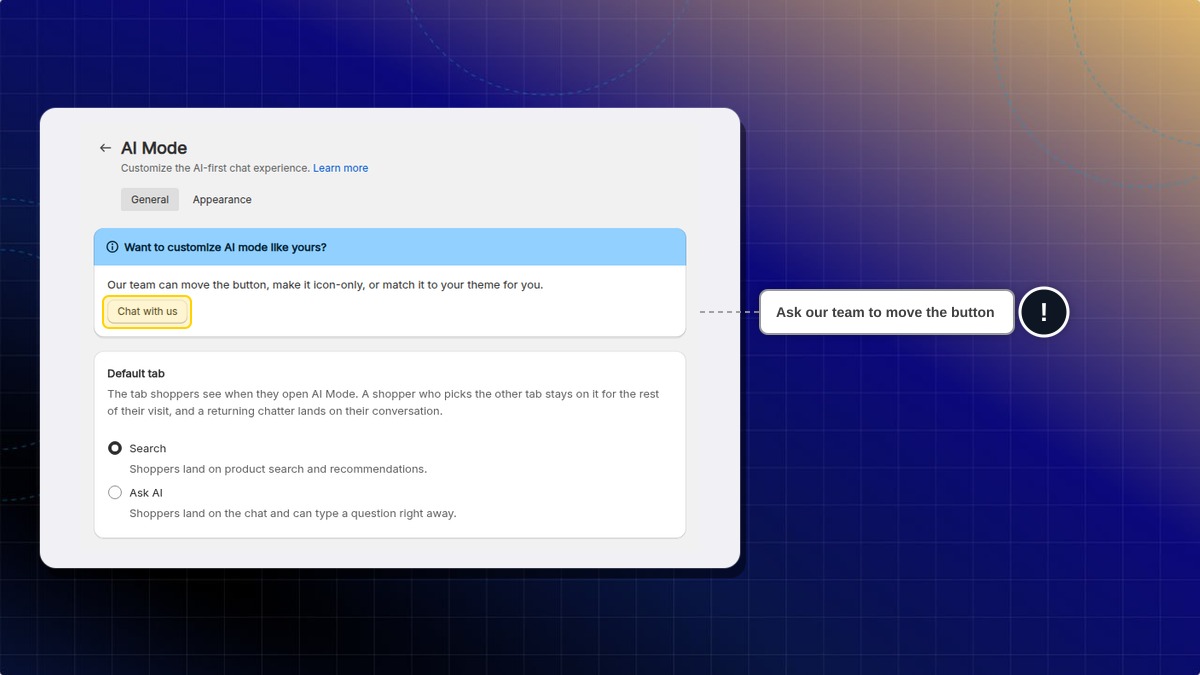Select the Ask AI radio option
This screenshot has width=1200, height=675.
click(x=115, y=492)
